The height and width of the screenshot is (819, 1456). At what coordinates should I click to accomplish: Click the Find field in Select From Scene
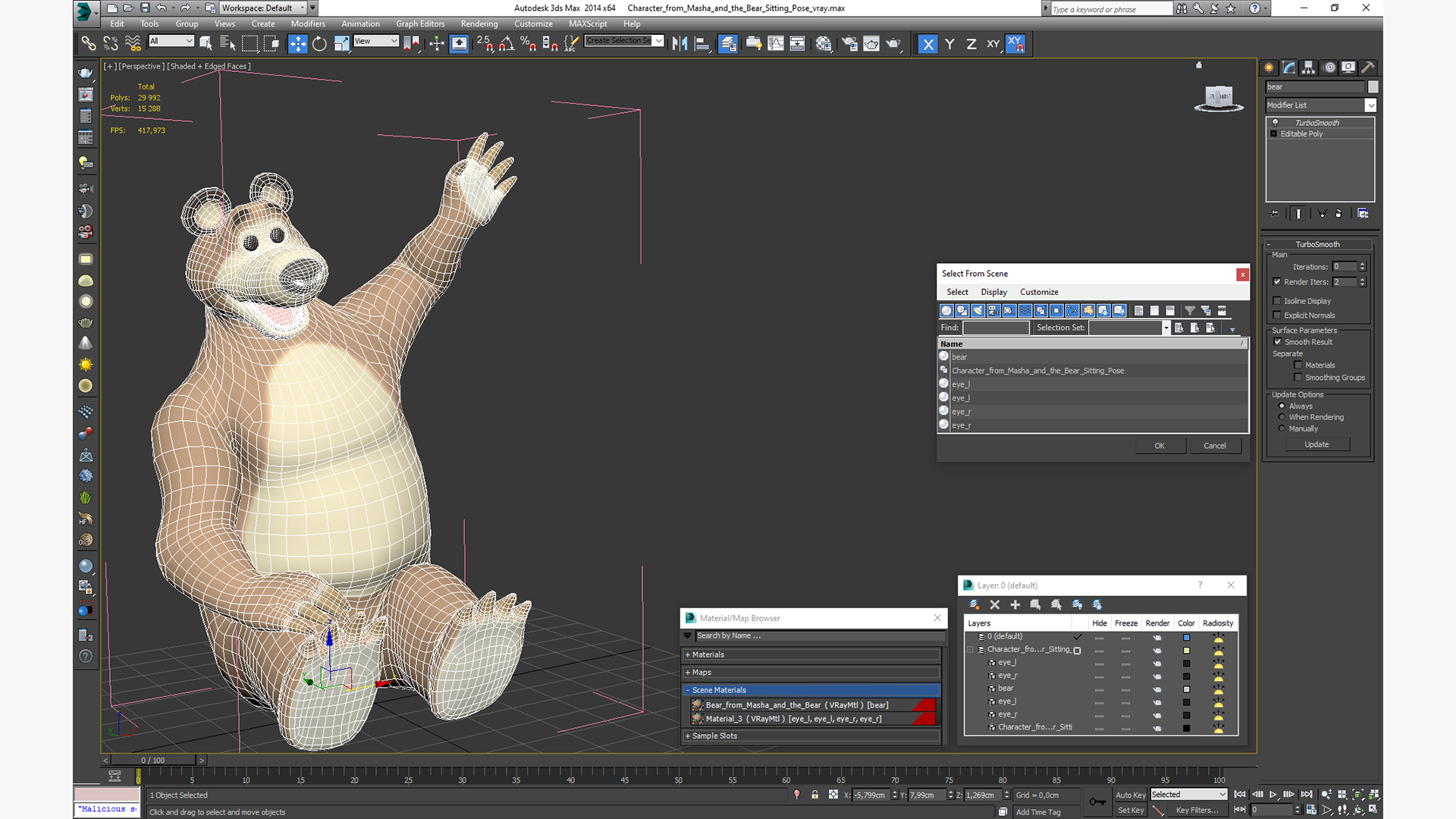(x=996, y=328)
